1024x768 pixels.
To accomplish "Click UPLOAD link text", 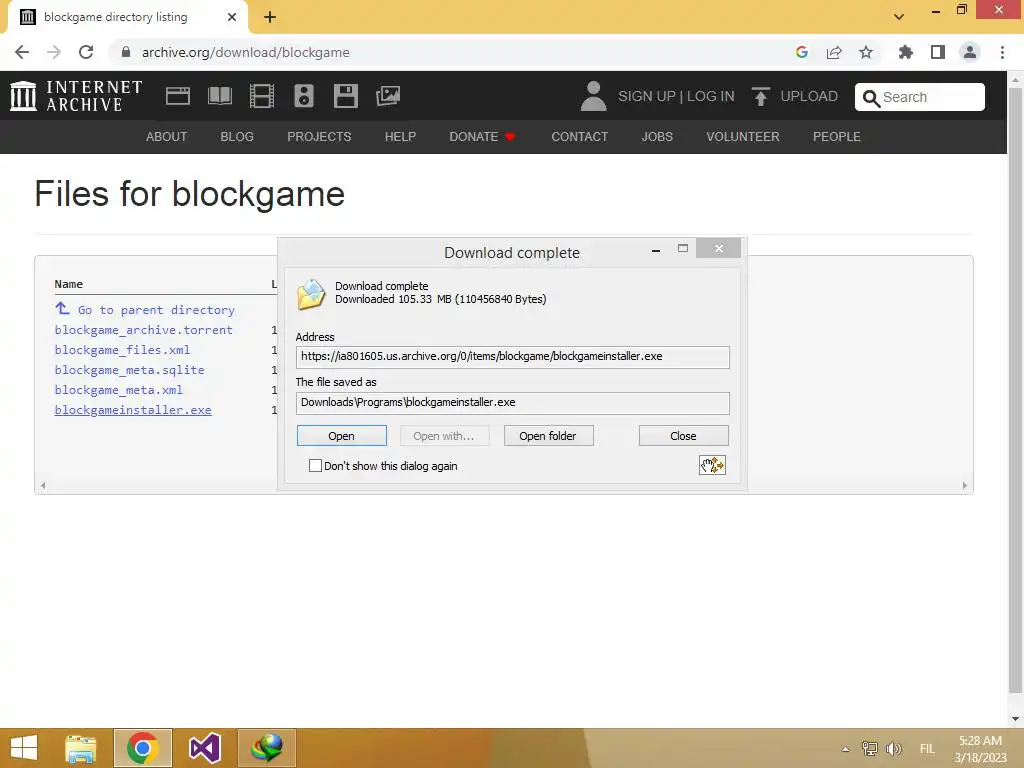I will click(809, 96).
